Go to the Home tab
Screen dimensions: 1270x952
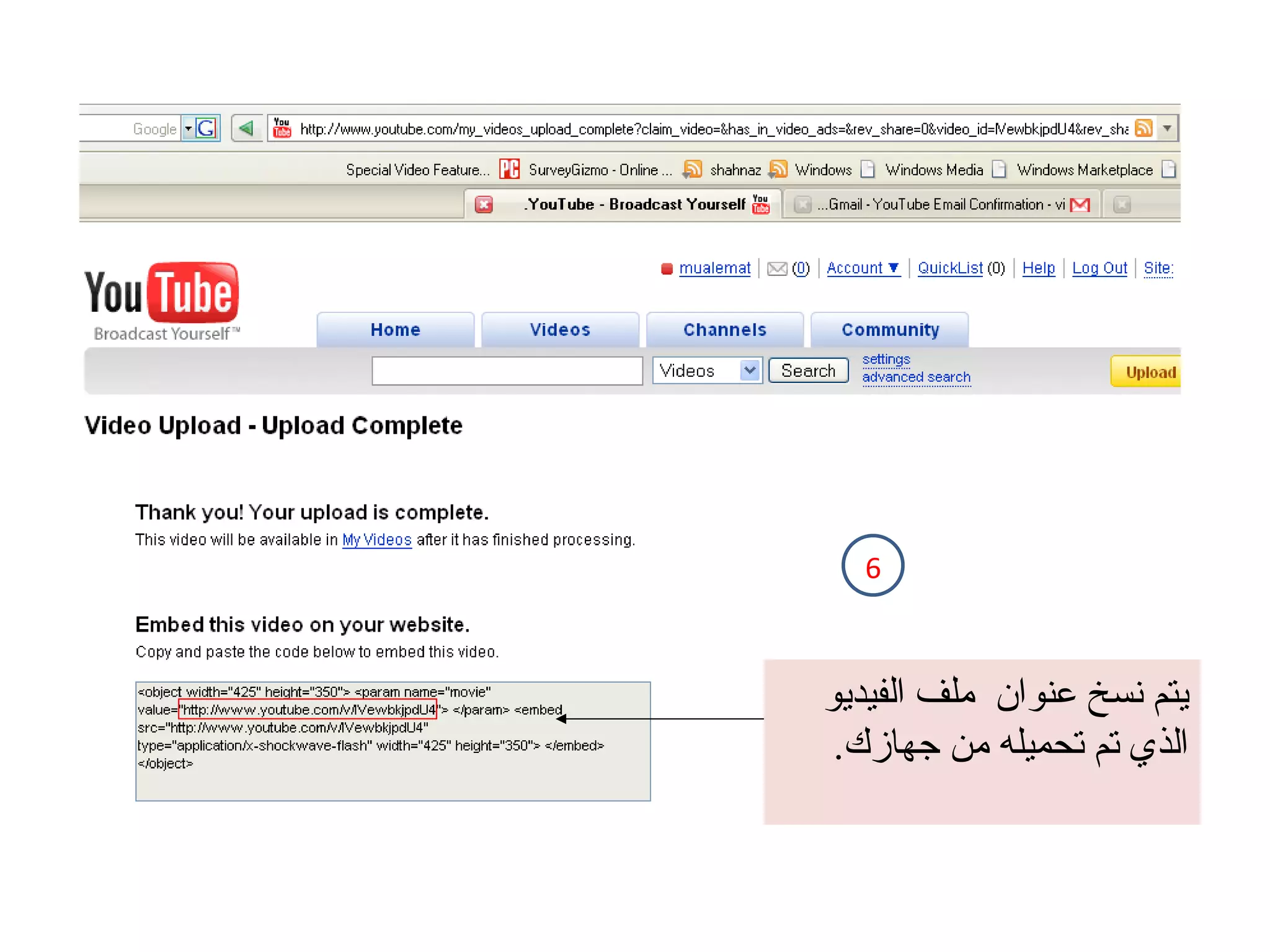coord(395,330)
